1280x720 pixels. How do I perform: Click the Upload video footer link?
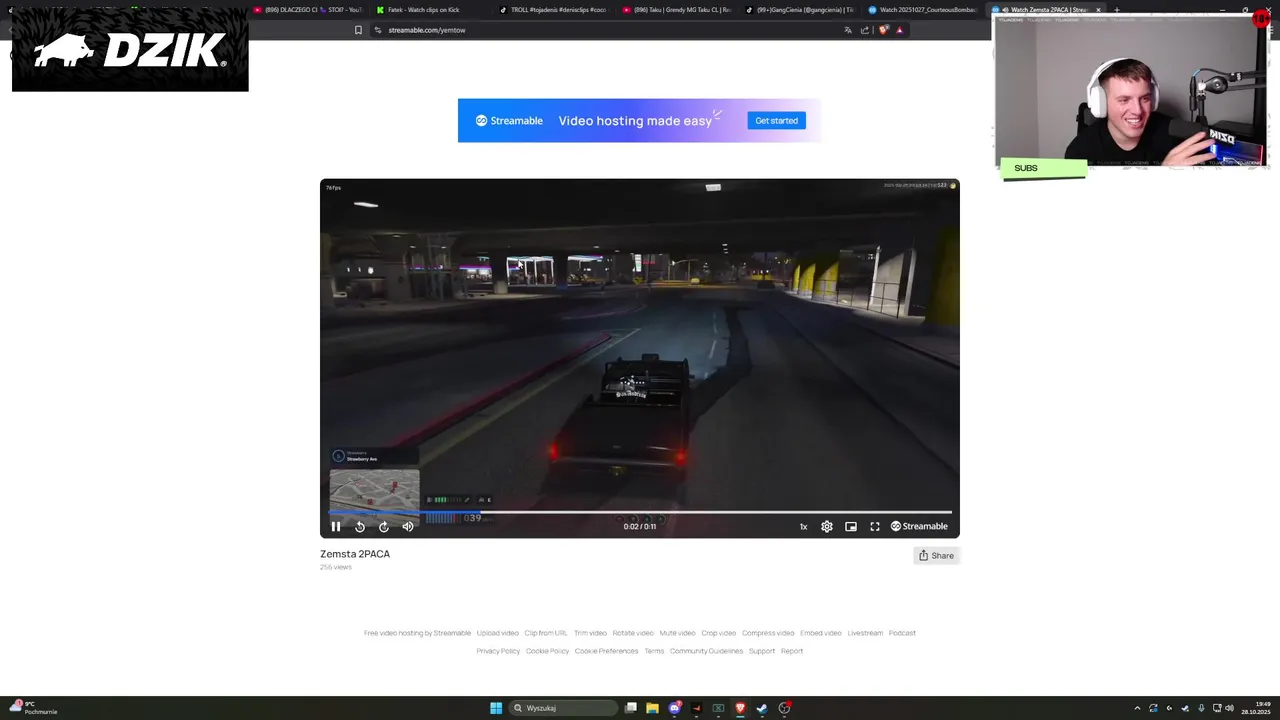click(x=498, y=633)
